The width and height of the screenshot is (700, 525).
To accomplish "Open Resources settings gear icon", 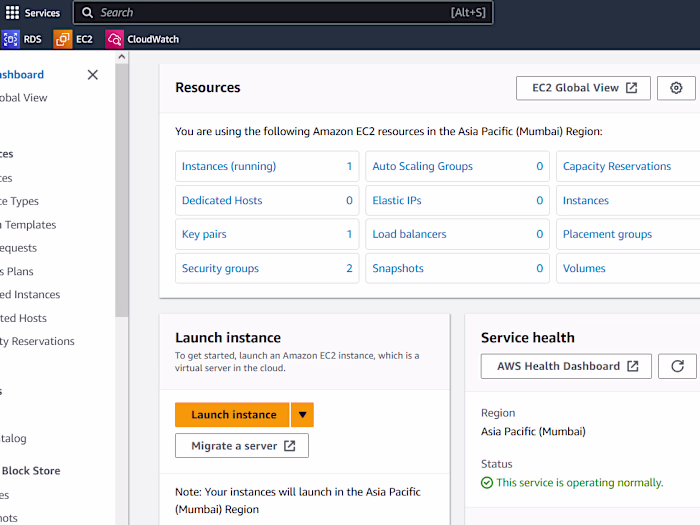I will [676, 88].
